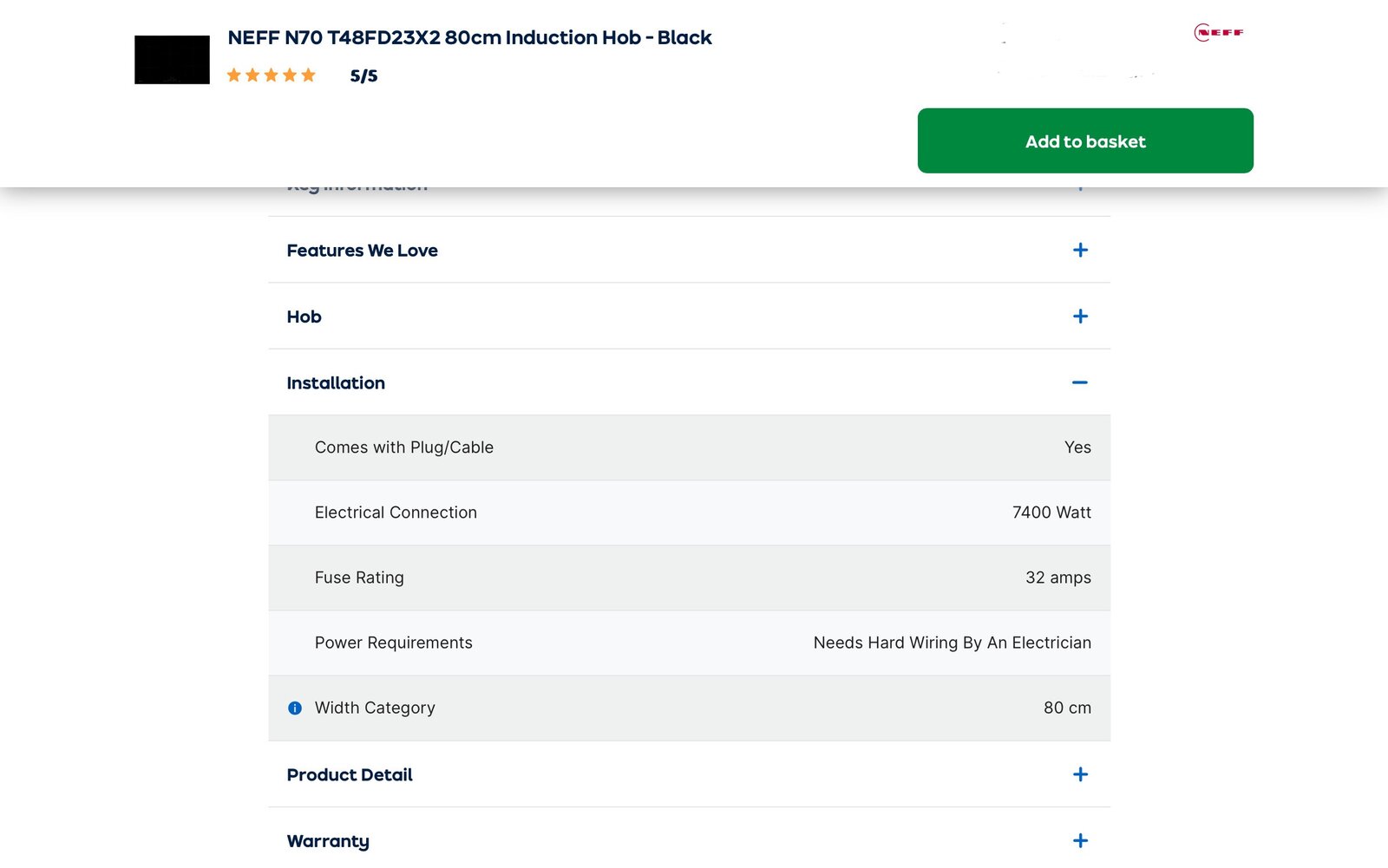Open the black hob product thumbnail
Screen dimensions: 1388x868
click(x=172, y=60)
